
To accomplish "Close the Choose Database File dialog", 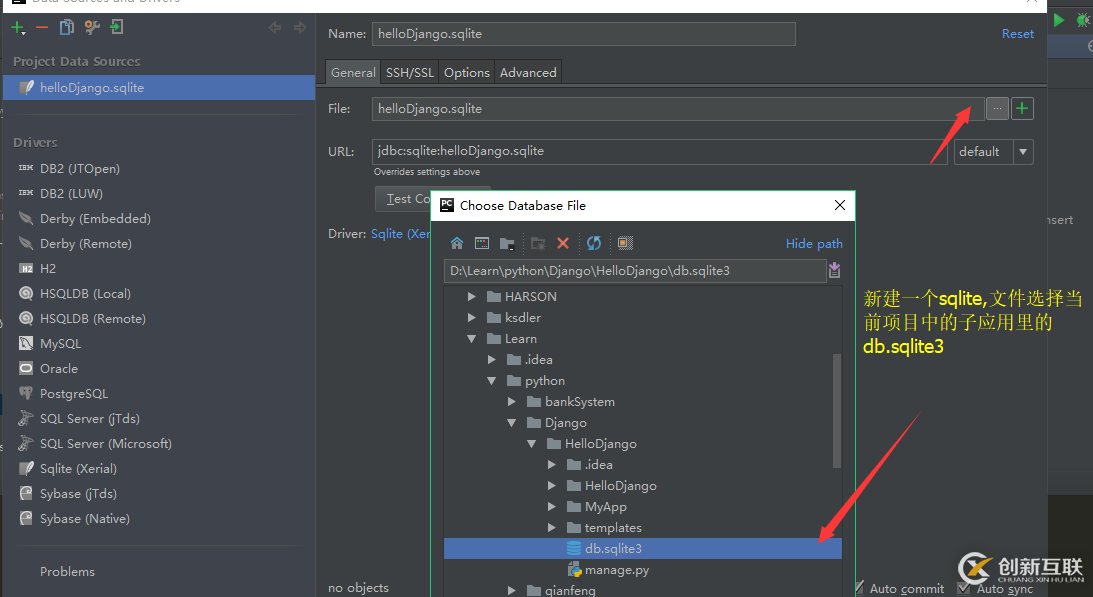I will (x=840, y=205).
